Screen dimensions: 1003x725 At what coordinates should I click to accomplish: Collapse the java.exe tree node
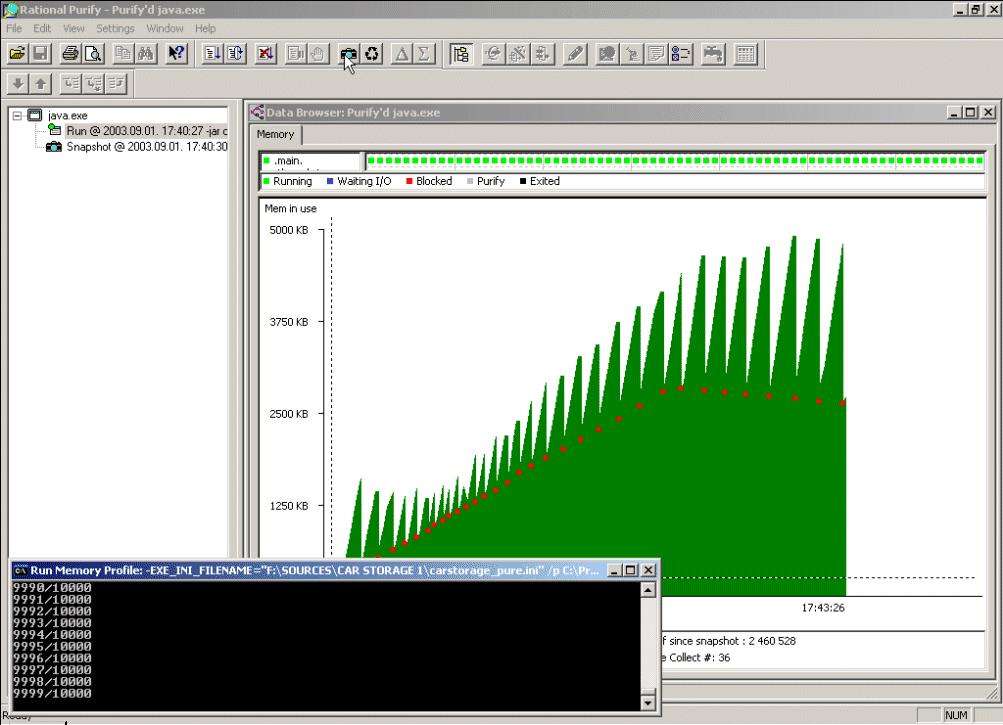pos(17,116)
